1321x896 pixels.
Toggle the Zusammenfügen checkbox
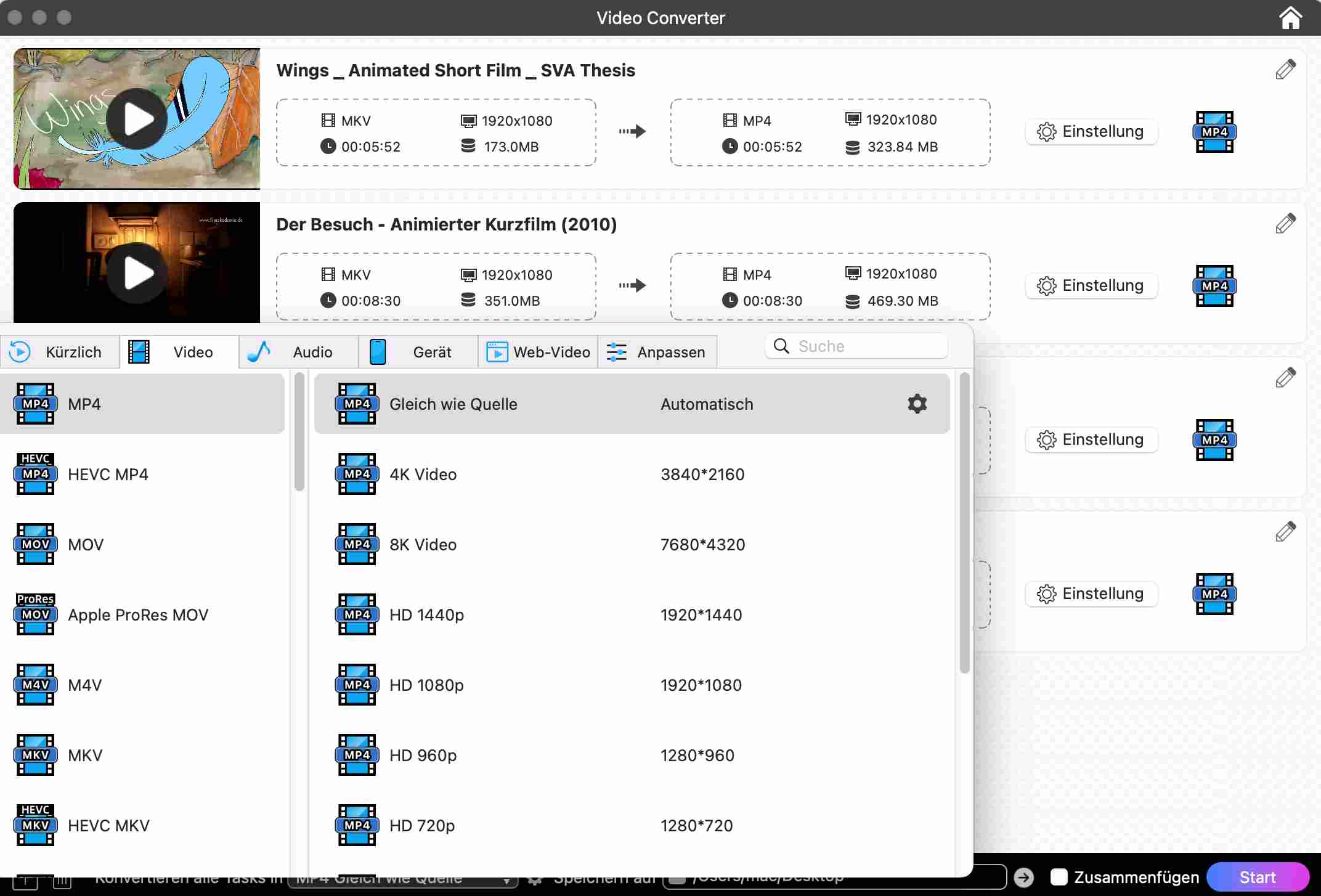[x=1059, y=878]
